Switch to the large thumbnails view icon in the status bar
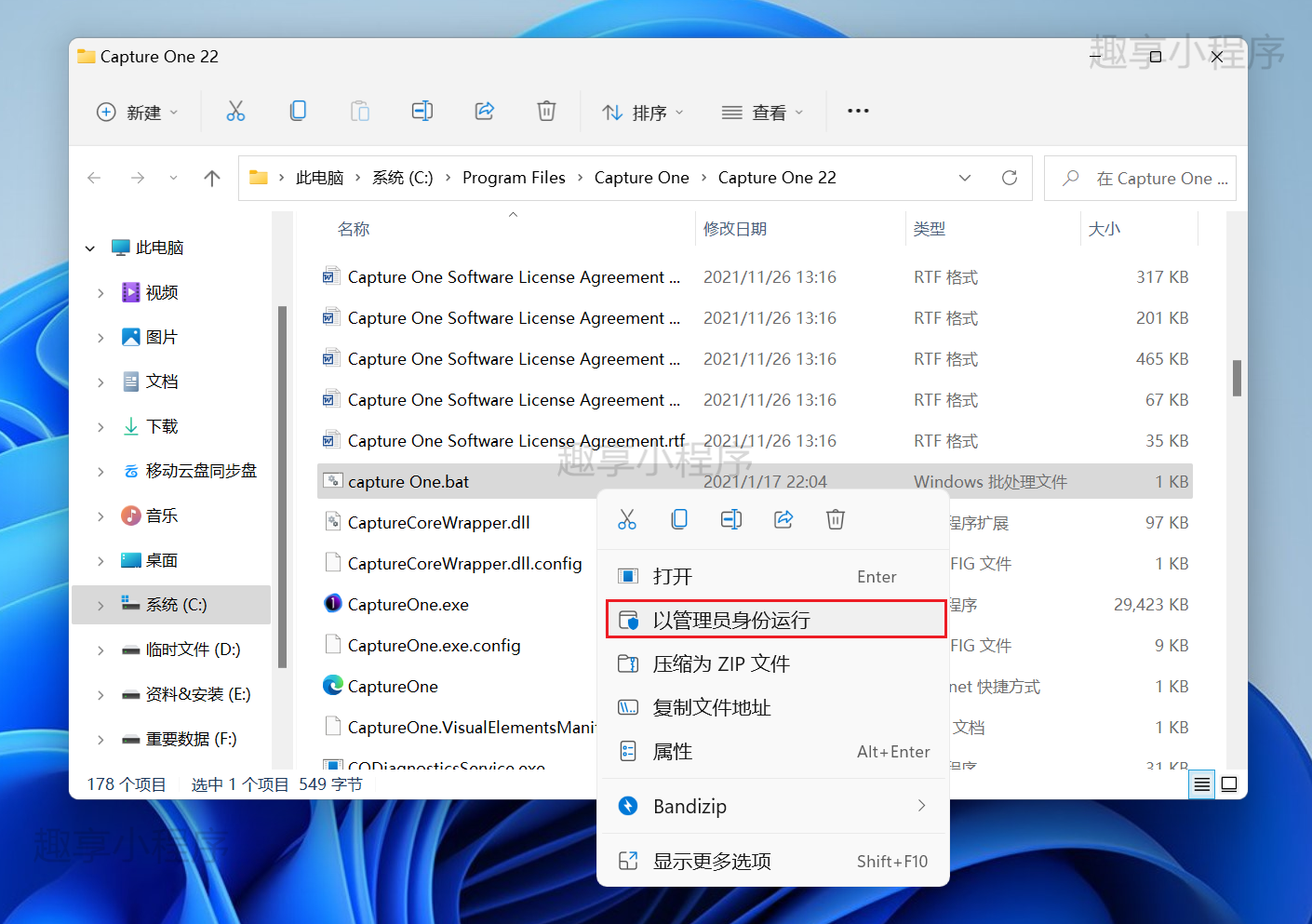 click(1229, 784)
